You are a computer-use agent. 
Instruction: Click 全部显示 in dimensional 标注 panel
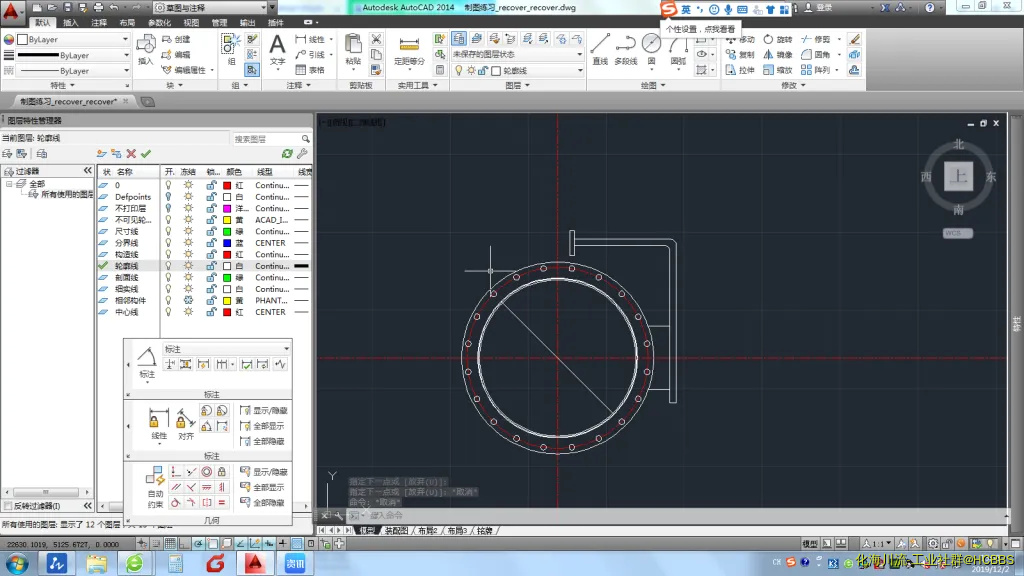[x=263, y=426]
